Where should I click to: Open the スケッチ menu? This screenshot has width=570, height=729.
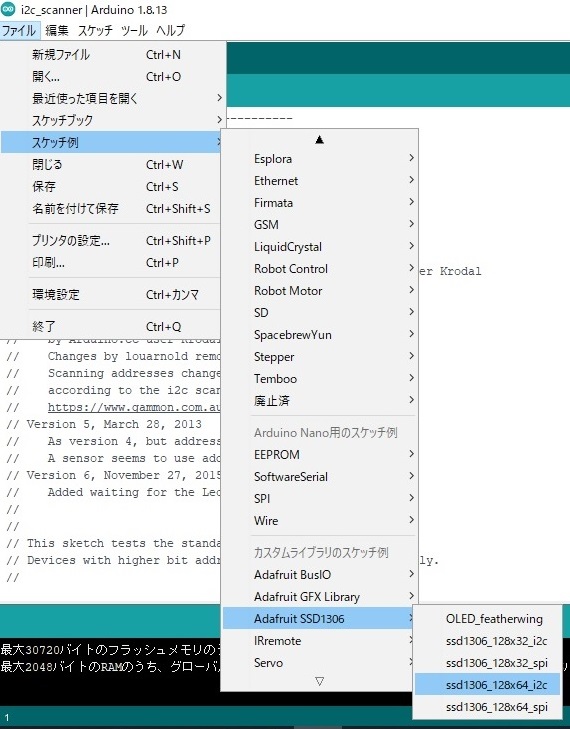95,31
